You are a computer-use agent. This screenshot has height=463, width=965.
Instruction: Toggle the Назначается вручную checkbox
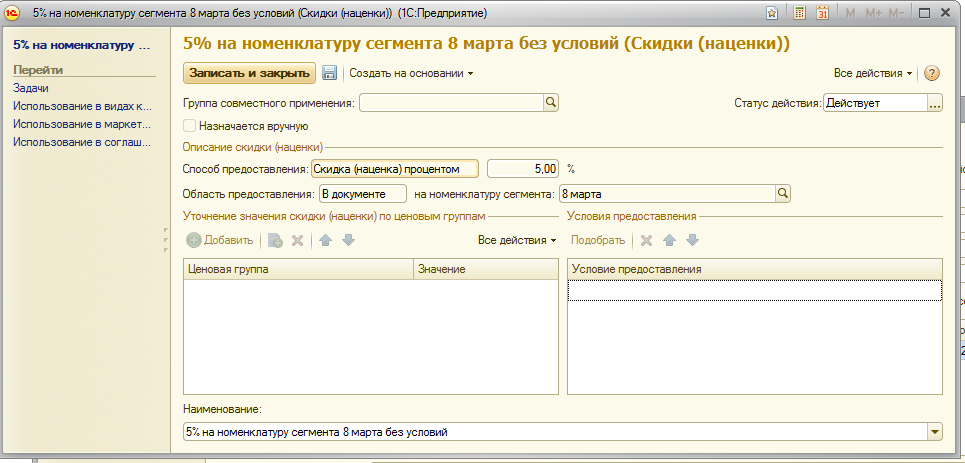(x=190, y=126)
